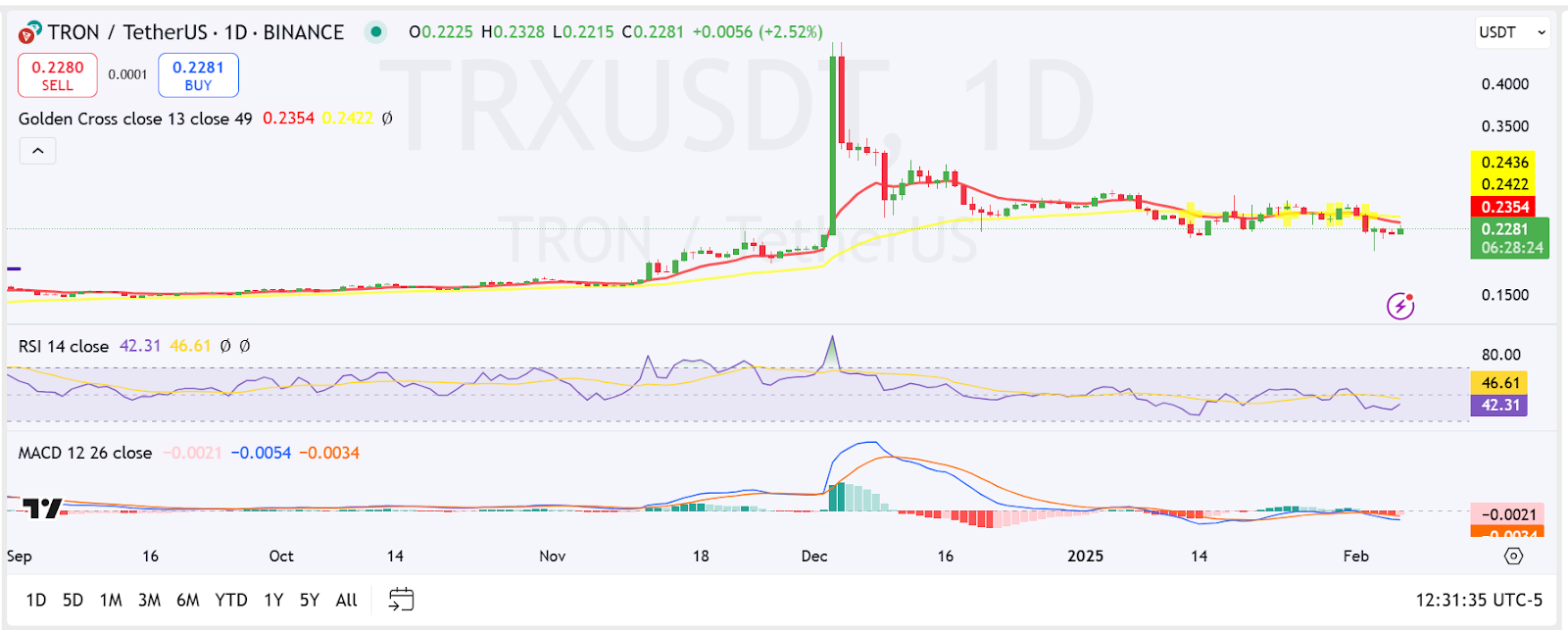Open the Go to date calendar icon
The image size is (1568, 630).
[x=401, y=599]
